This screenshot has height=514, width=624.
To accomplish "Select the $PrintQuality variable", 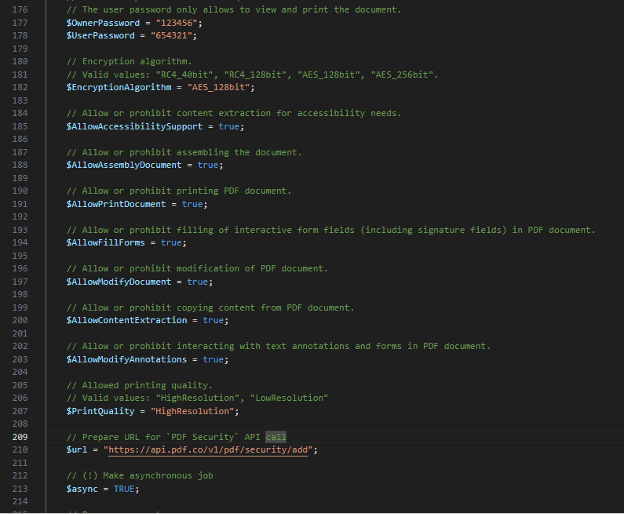I will click(x=100, y=411).
